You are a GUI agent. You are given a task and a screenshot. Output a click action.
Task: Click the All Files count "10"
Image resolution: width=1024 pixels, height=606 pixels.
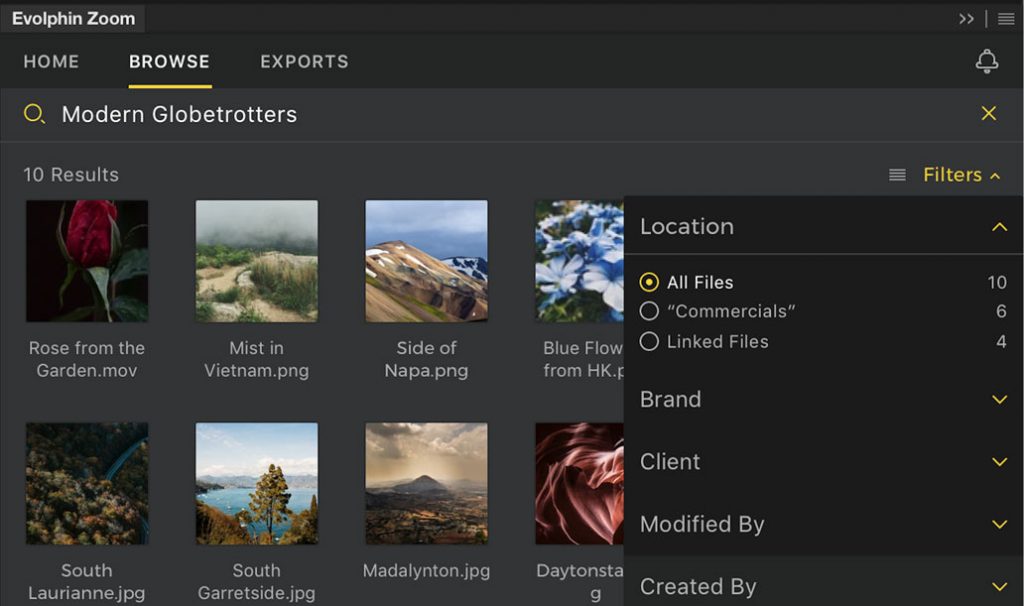point(997,282)
